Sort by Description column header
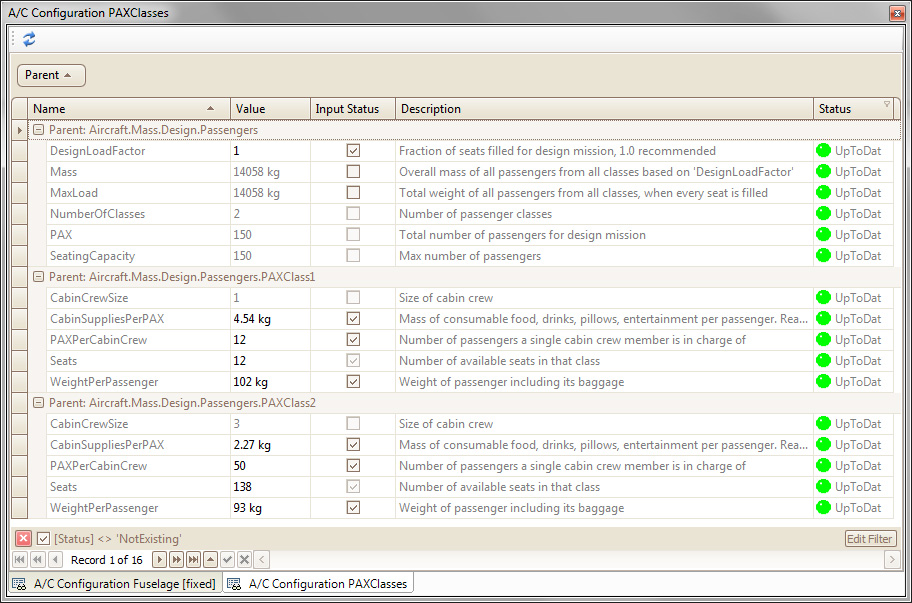The height and width of the screenshot is (603, 912). tap(604, 109)
